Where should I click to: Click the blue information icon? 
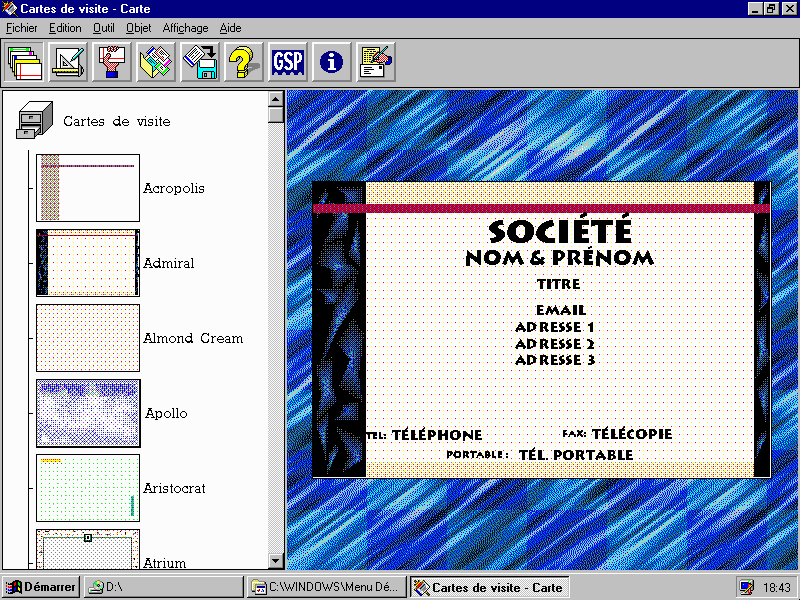point(332,62)
